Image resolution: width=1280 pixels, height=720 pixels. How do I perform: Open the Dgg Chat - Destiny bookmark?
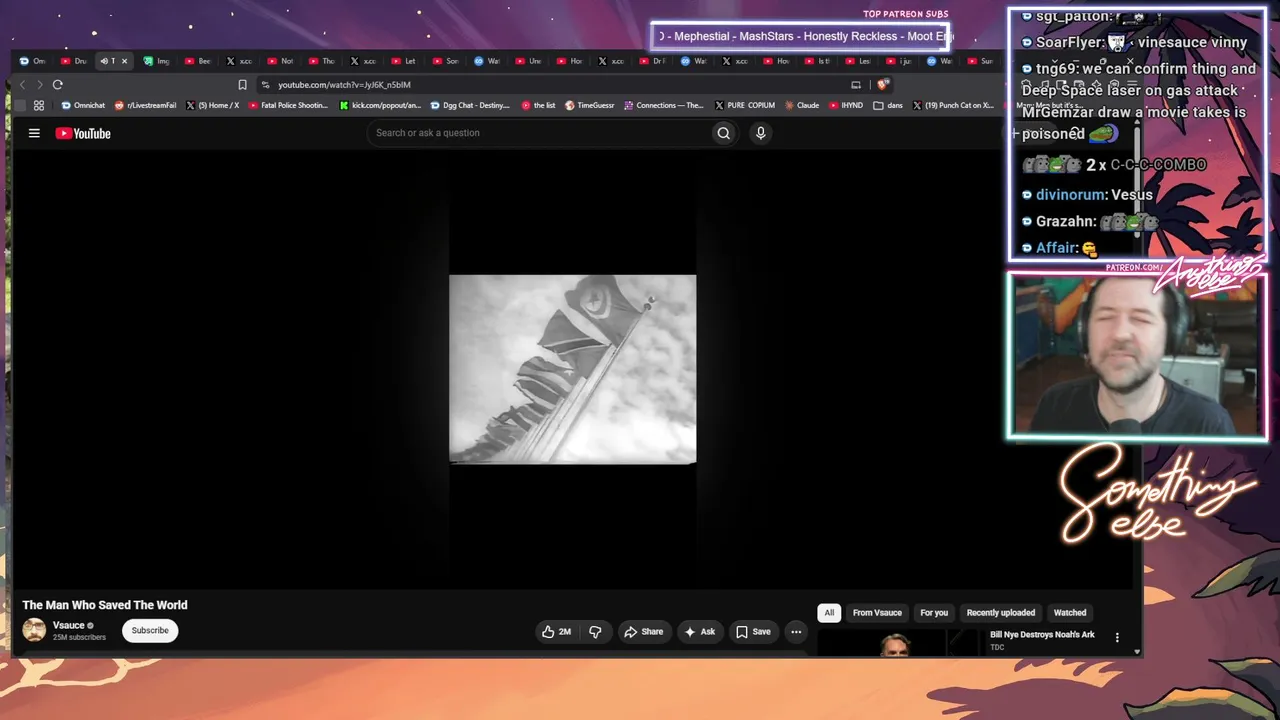point(470,105)
